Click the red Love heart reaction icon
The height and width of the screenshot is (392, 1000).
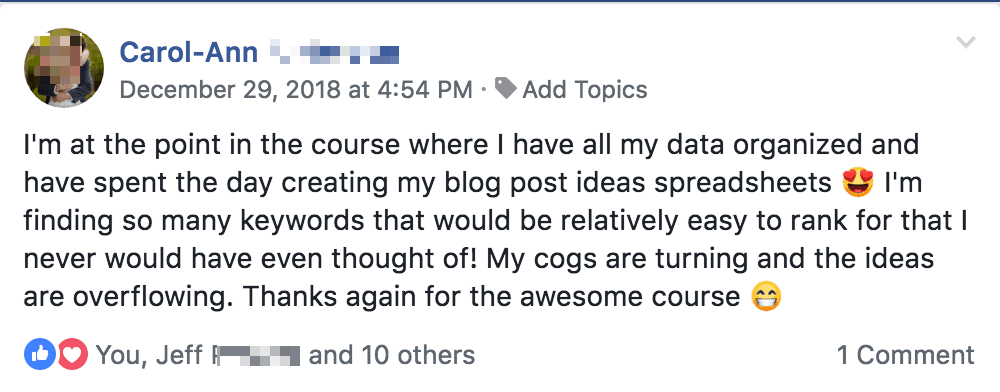[x=72, y=354]
